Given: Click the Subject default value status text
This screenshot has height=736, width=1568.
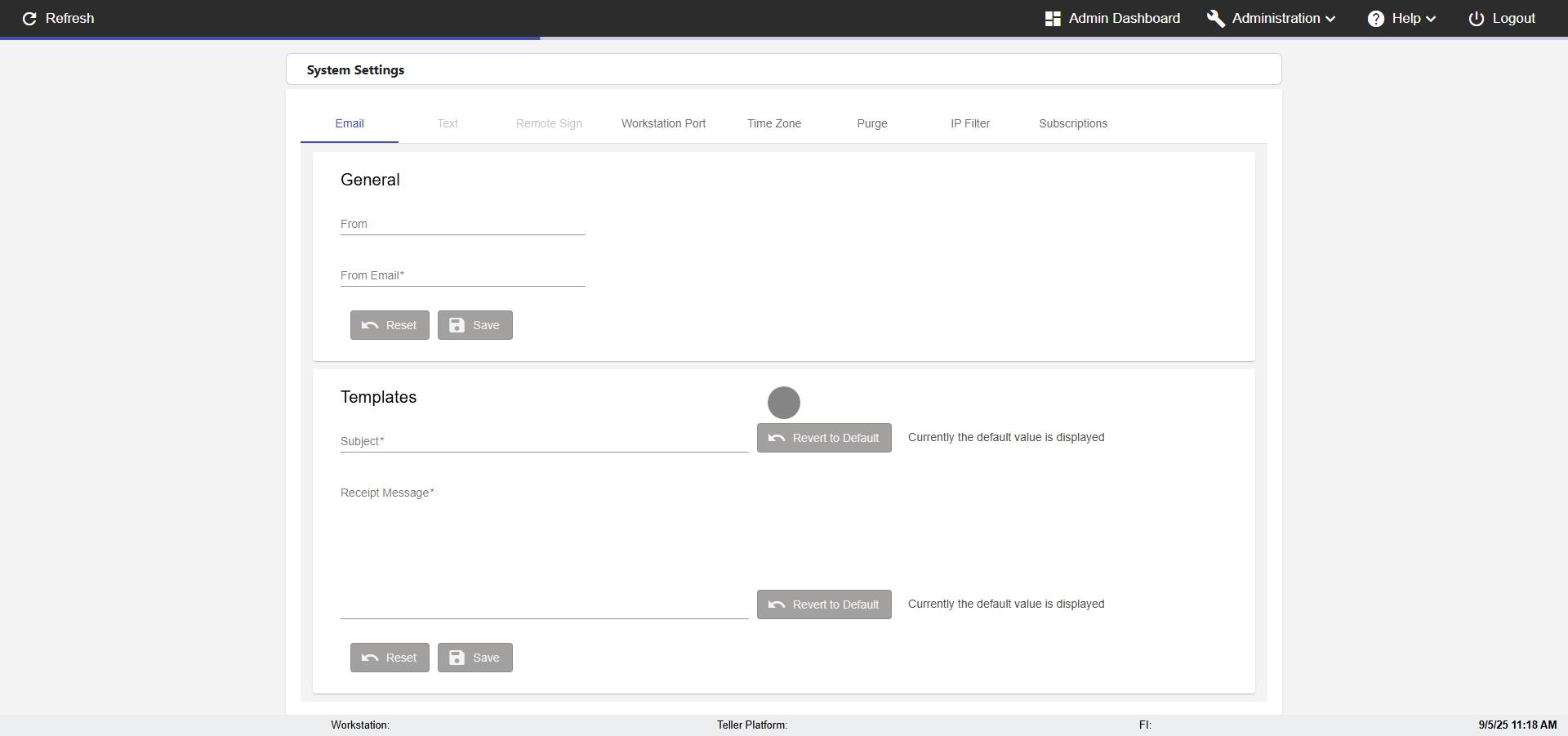Looking at the screenshot, I should click(1006, 438).
